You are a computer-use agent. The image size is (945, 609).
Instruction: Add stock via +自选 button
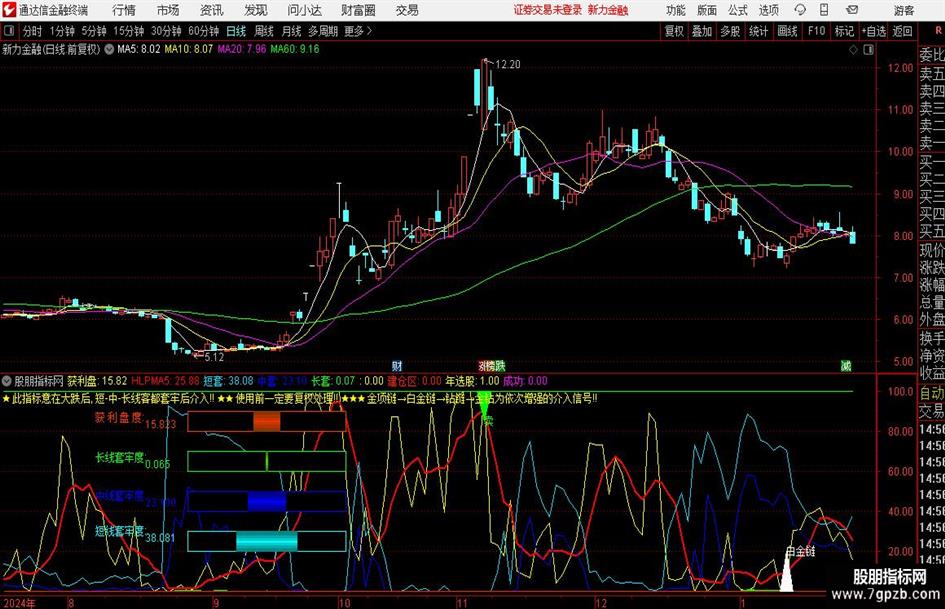click(x=874, y=31)
